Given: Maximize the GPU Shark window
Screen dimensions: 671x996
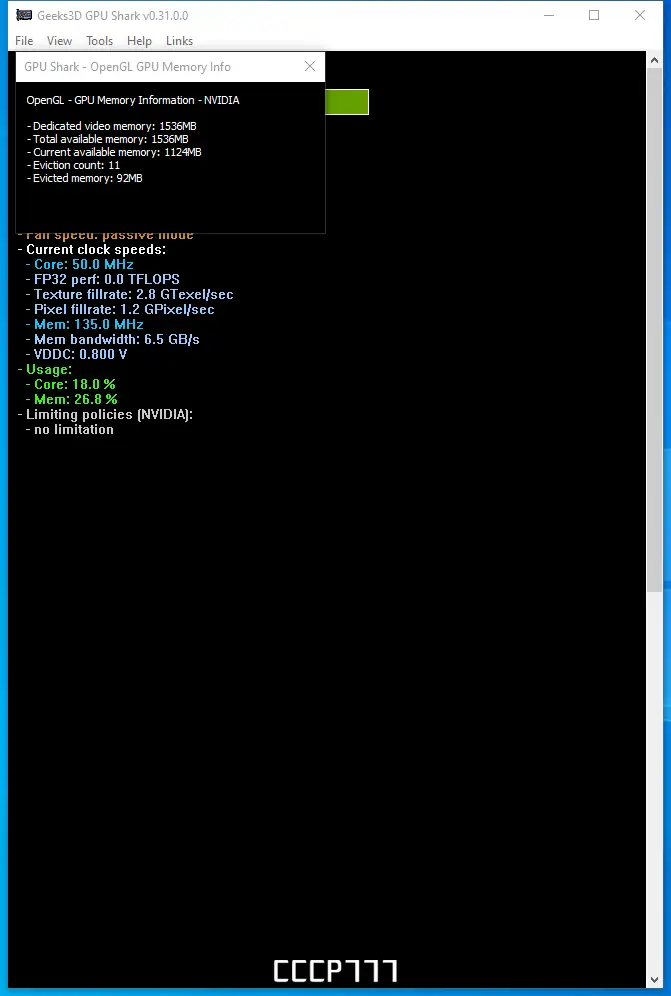Looking at the screenshot, I should (594, 15).
